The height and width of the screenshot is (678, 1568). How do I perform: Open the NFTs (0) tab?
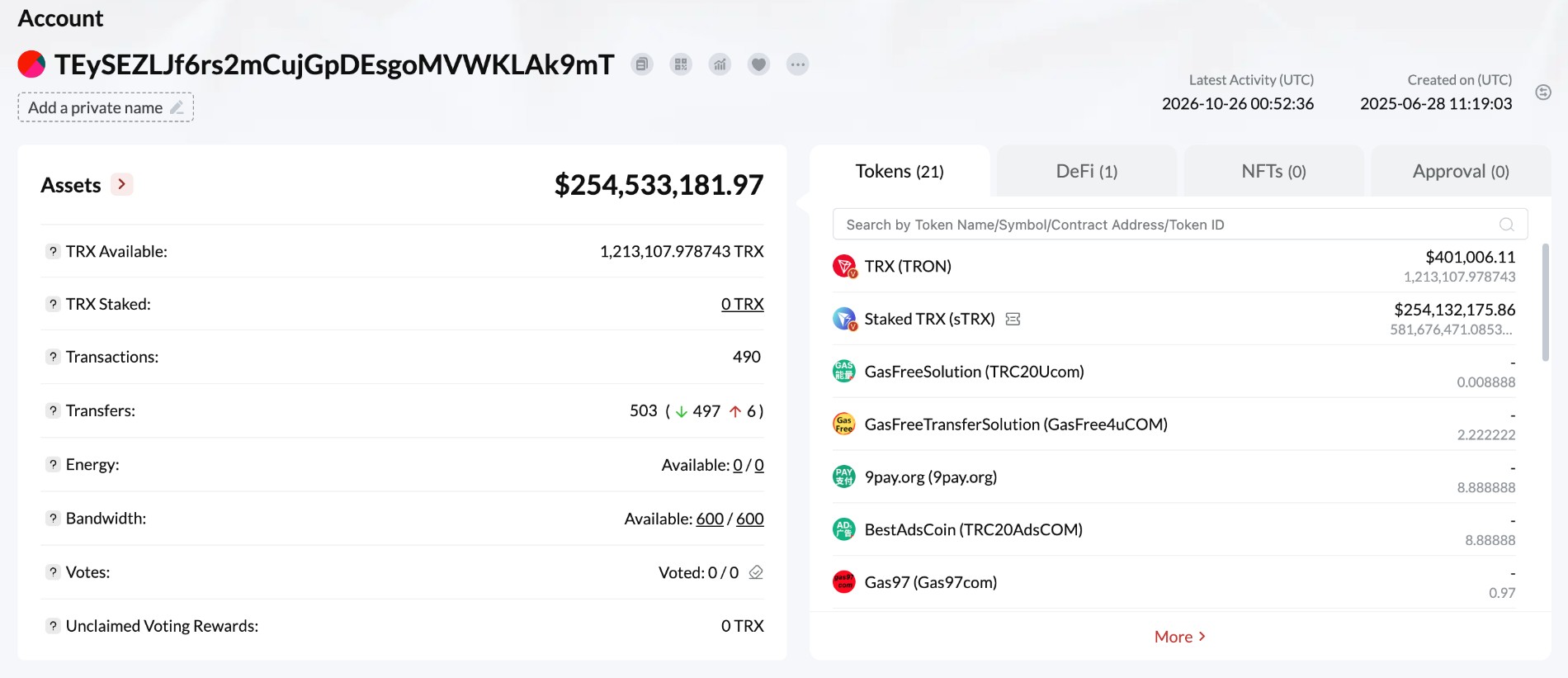pos(1273,171)
